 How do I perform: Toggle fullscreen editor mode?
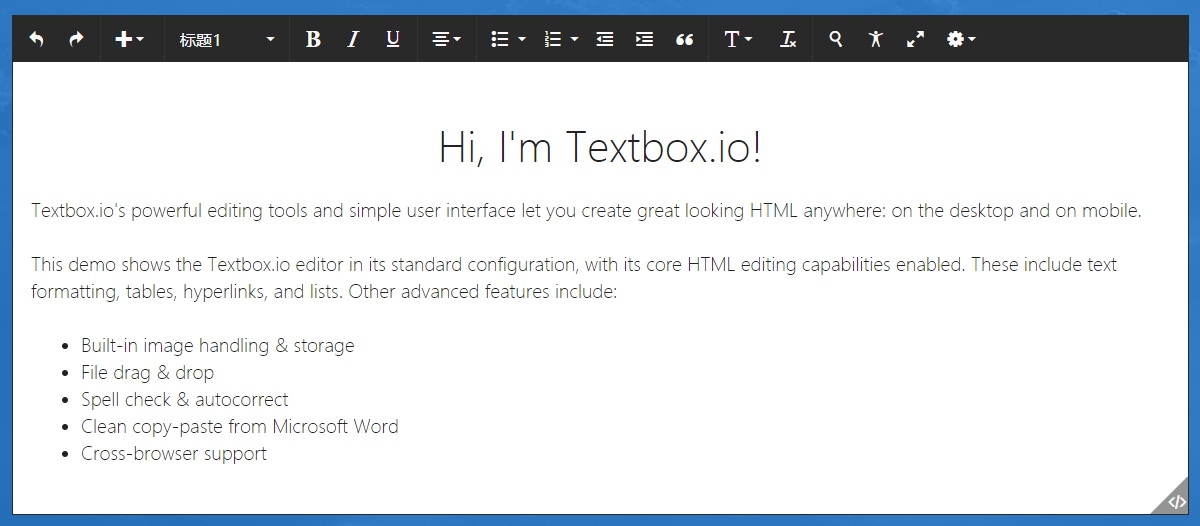(915, 39)
